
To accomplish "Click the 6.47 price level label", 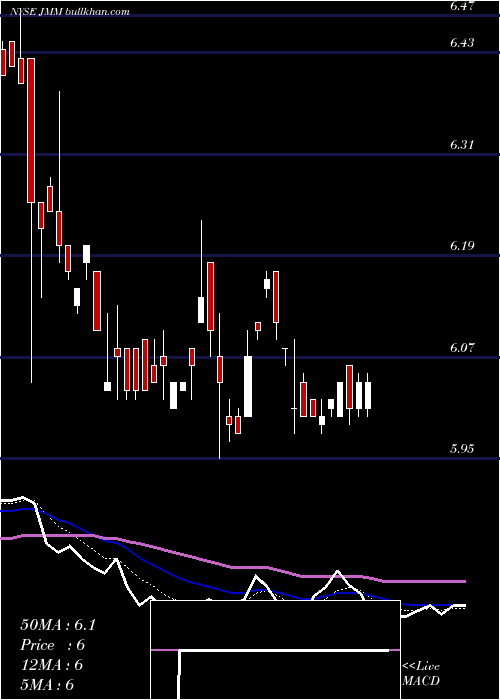I will 462,6.
